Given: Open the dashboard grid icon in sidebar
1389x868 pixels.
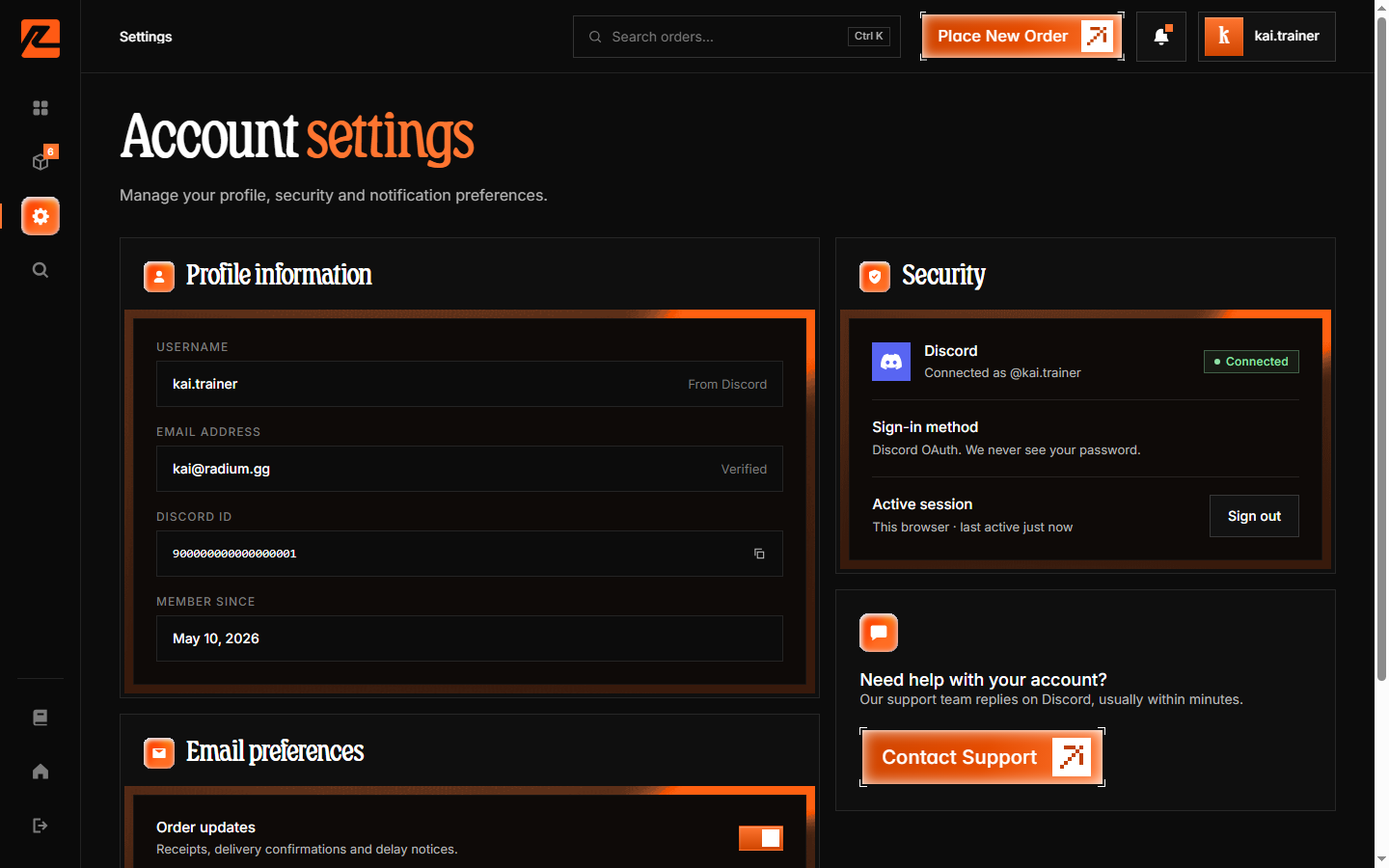Looking at the screenshot, I should pyautogui.click(x=41, y=108).
